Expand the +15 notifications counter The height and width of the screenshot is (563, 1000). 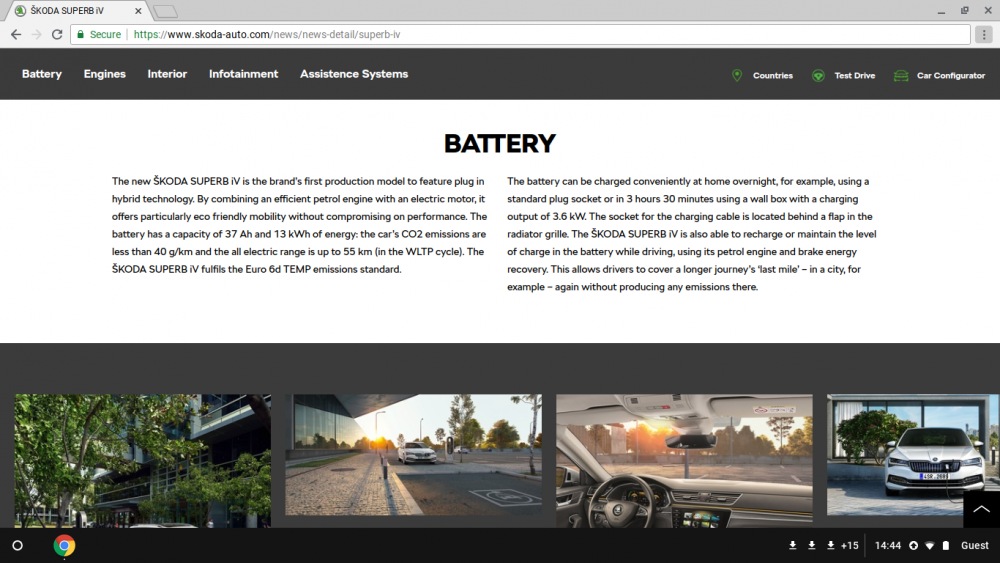pos(849,545)
